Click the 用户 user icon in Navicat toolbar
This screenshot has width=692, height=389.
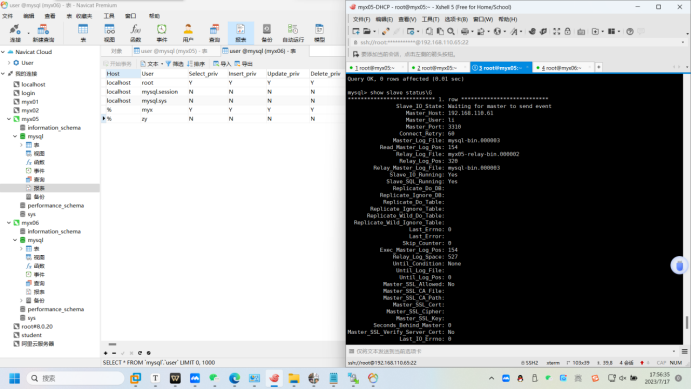click(188, 33)
